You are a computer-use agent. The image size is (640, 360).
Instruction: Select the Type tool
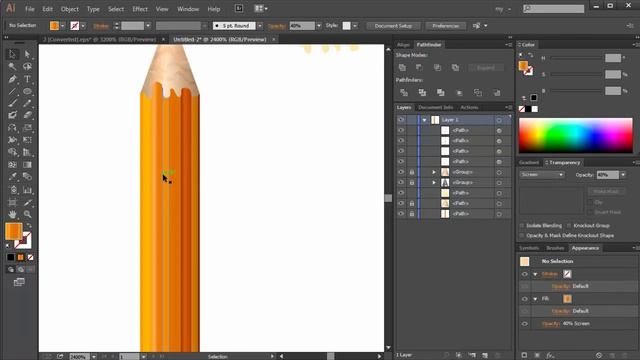click(x=27, y=79)
